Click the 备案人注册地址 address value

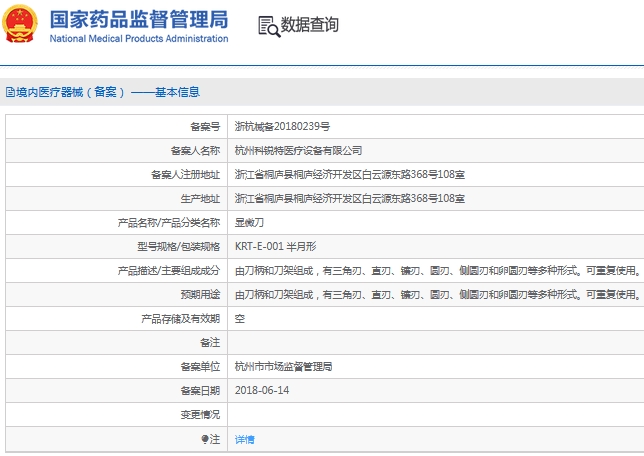[x=350, y=175]
